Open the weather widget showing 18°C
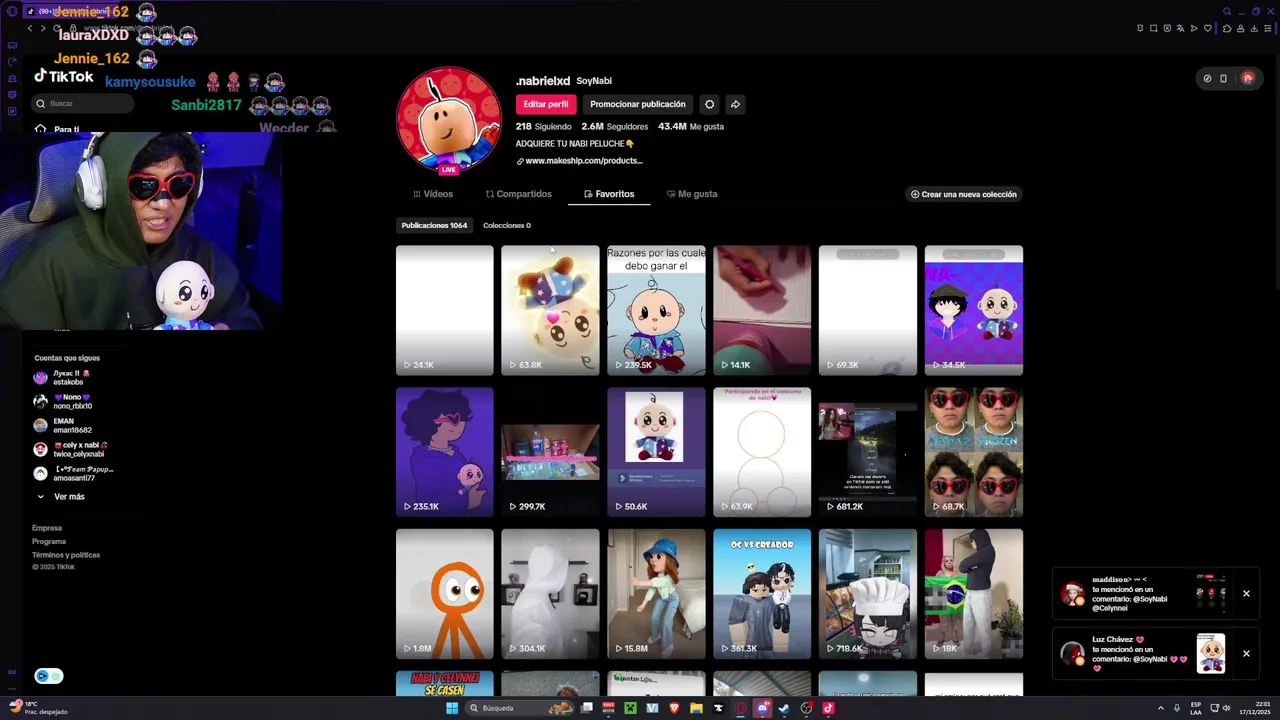 point(40,708)
